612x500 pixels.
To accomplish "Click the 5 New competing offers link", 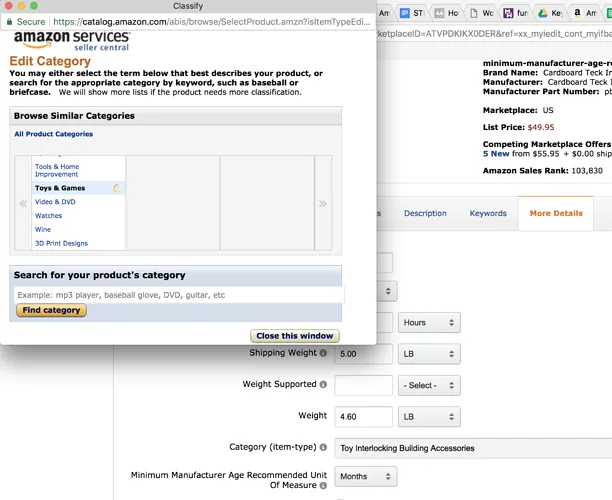I will pos(496,154).
